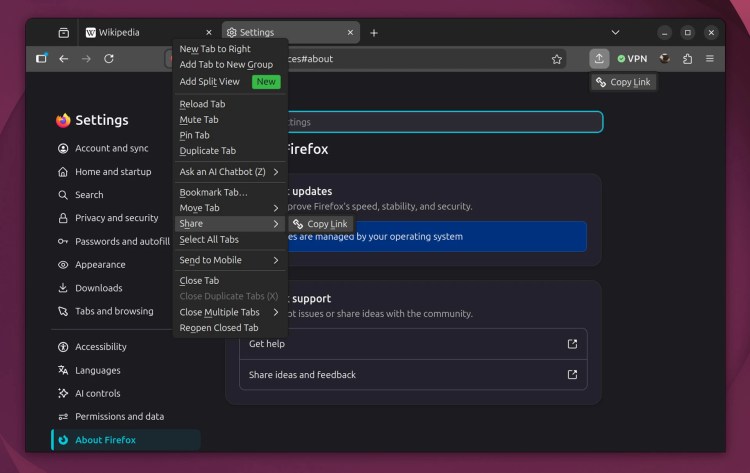Viewport: 750px width, 473px height.
Task: Select the About Firefox category
Action: coord(126,440)
